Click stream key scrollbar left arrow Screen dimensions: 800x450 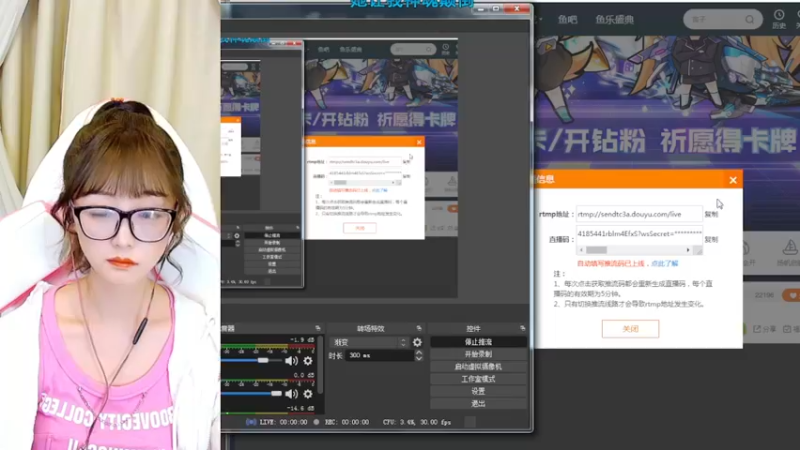581,250
